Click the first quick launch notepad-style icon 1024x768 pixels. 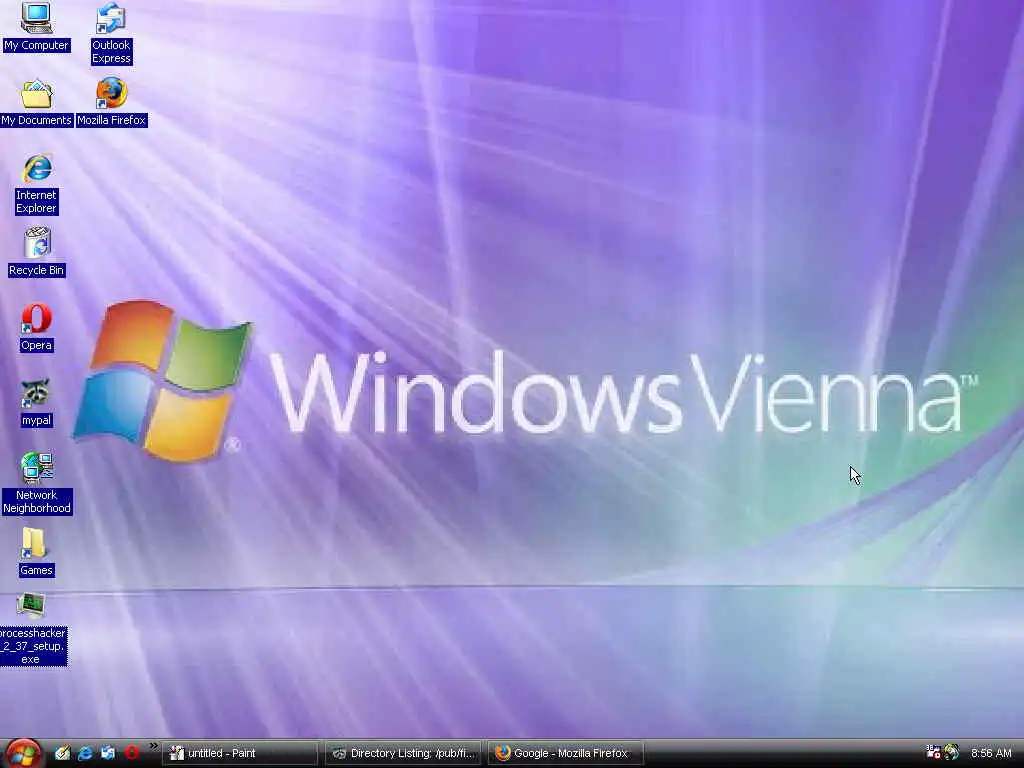62,753
